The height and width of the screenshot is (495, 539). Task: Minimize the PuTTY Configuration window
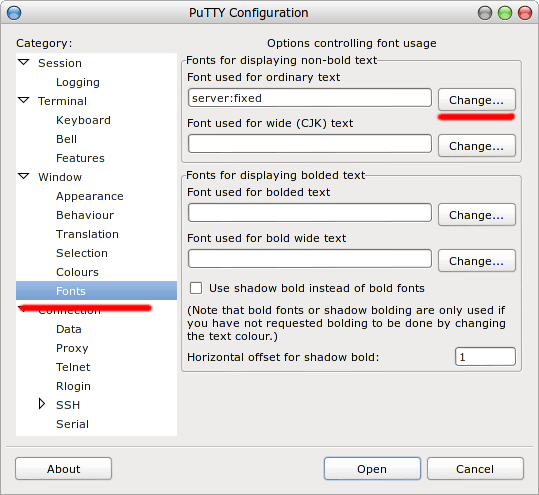coord(485,13)
